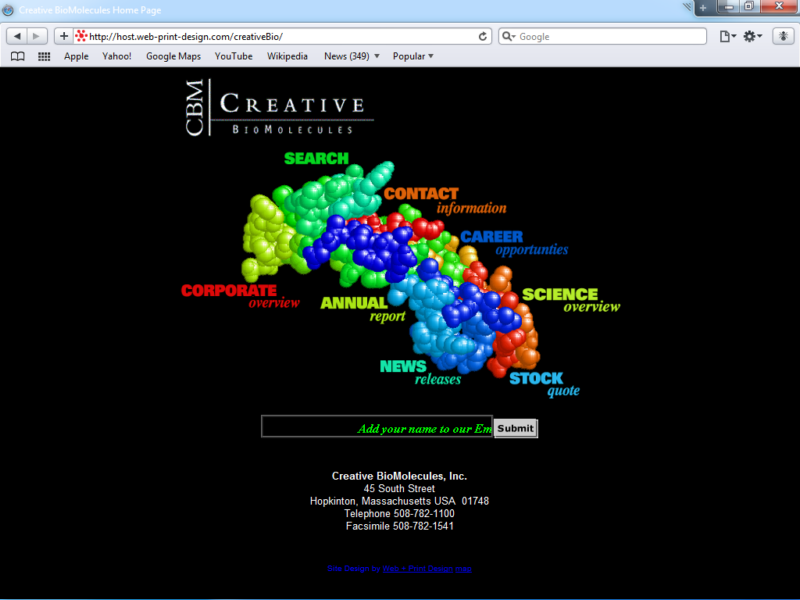Image resolution: width=800 pixels, height=600 pixels.
Task: Follow the Web + Print Design link
Action: tap(417, 568)
